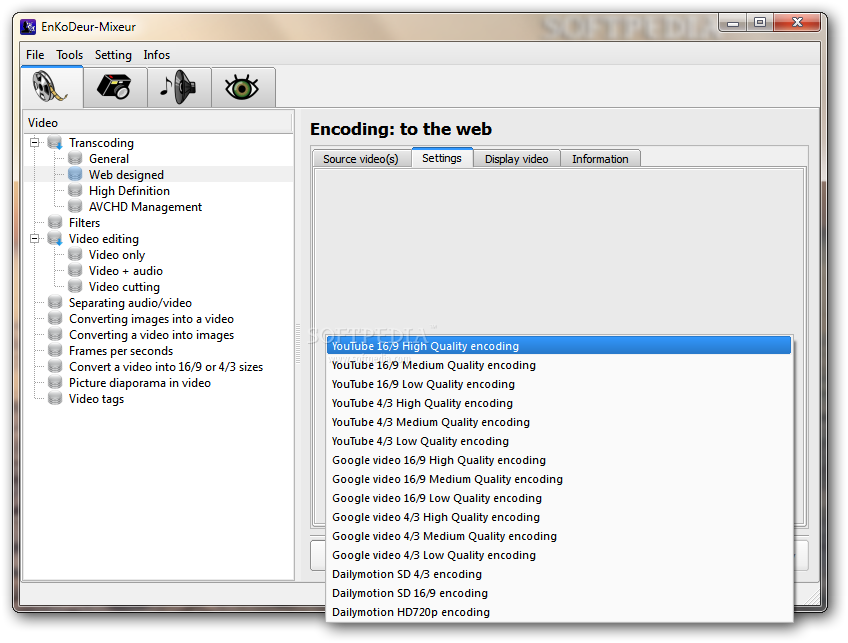Image resolution: width=848 pixels, height=643 pixels.
Task: Select YouTube 4/3 High Quality encoding
Action: coord(559,403)
